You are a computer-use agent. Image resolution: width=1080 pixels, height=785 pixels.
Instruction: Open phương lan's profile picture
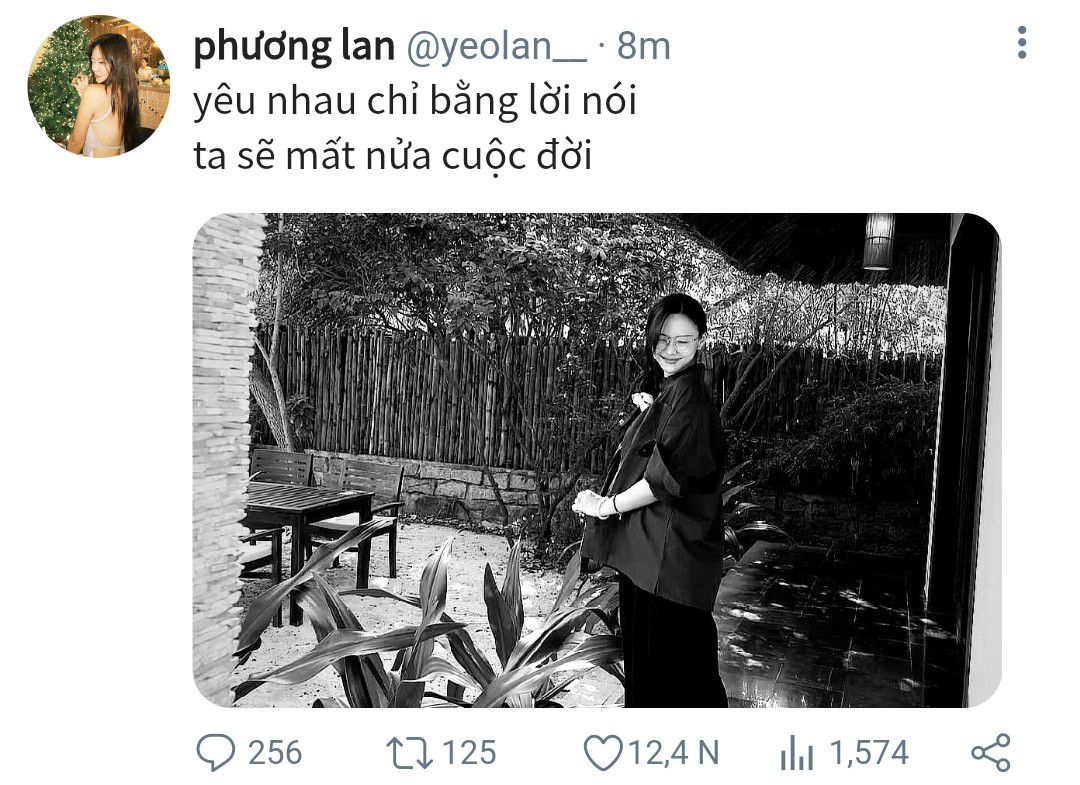[x=98, y=87]
